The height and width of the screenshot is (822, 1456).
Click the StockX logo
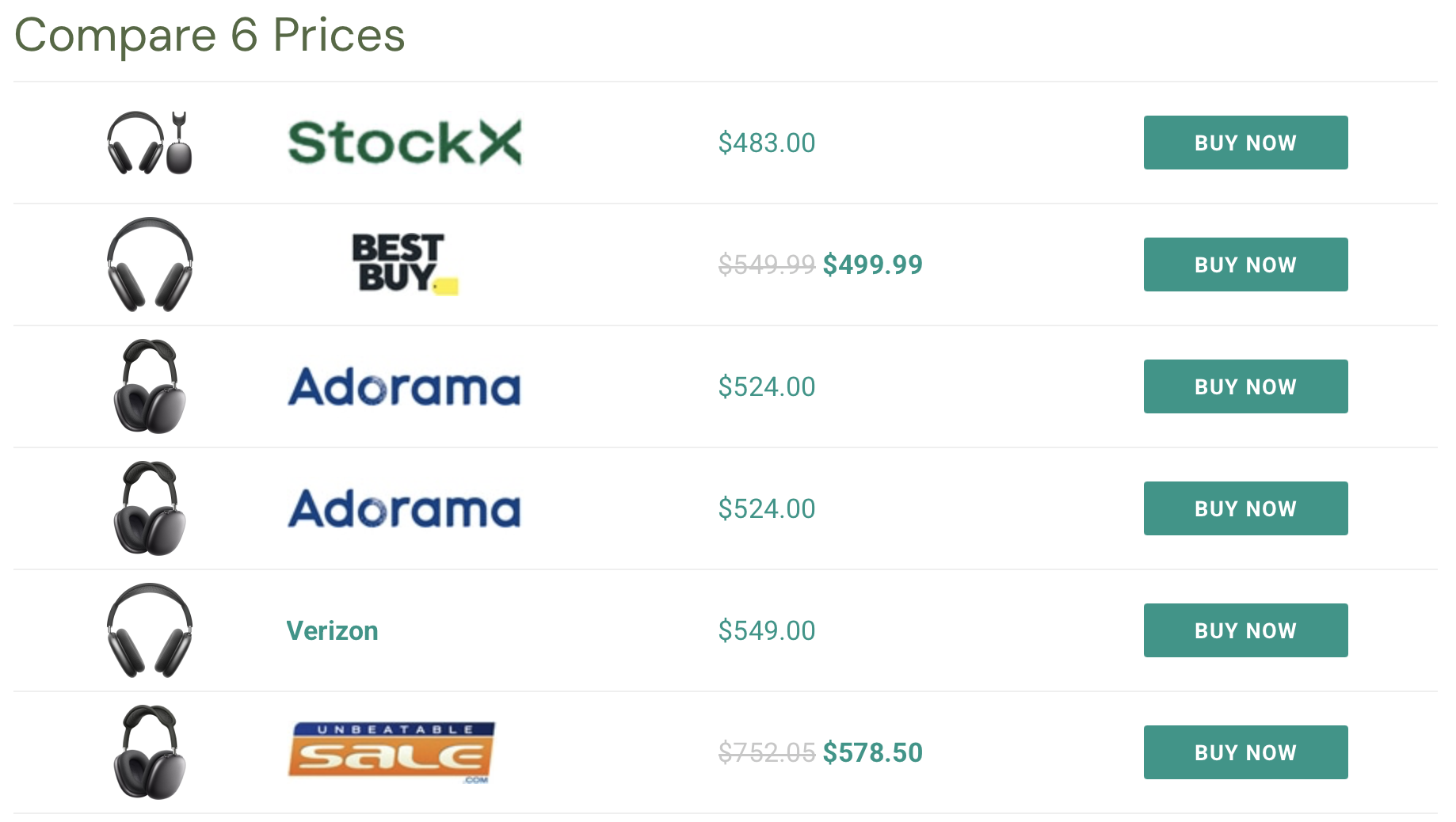(x=404, y=143)
